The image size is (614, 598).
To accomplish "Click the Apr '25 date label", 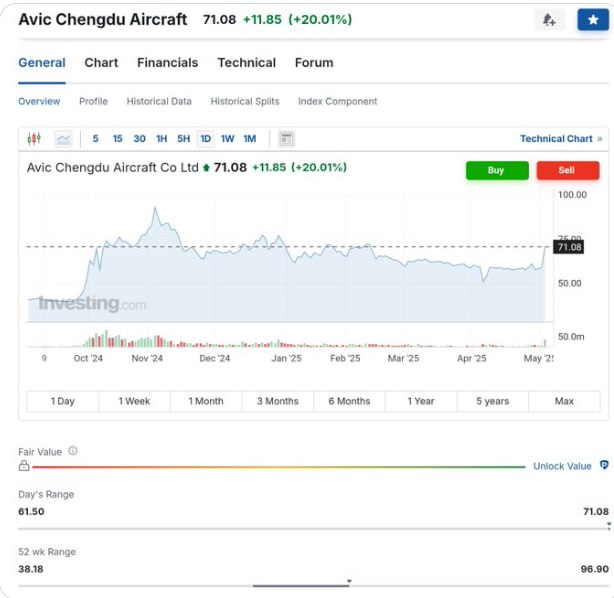I will (x=472, y=358).
